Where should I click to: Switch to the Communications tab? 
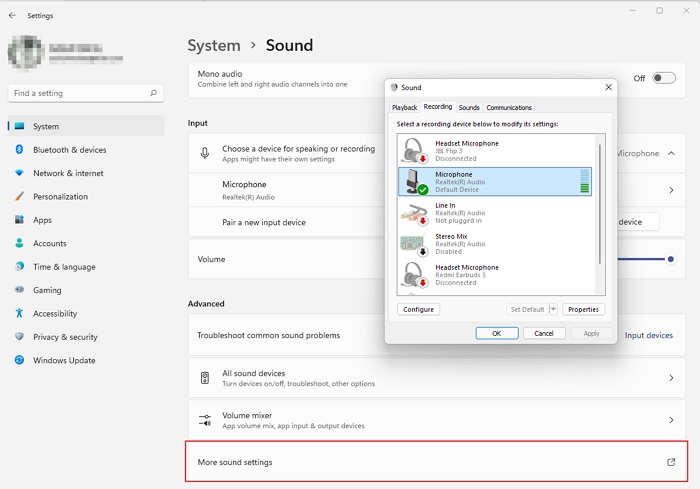click(509, 108)
